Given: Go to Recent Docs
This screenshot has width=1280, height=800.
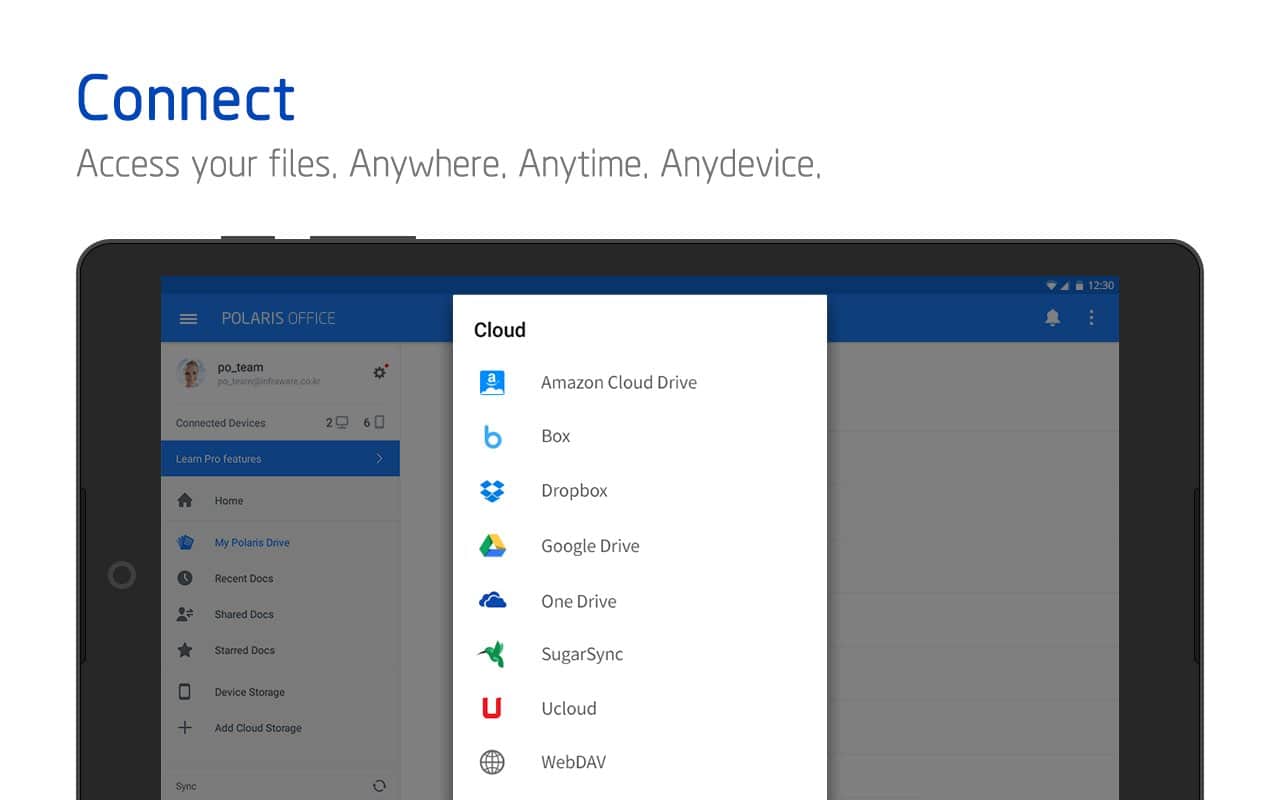Looking at the screenshot, I should pyautogui.click(x=243, y=579).
